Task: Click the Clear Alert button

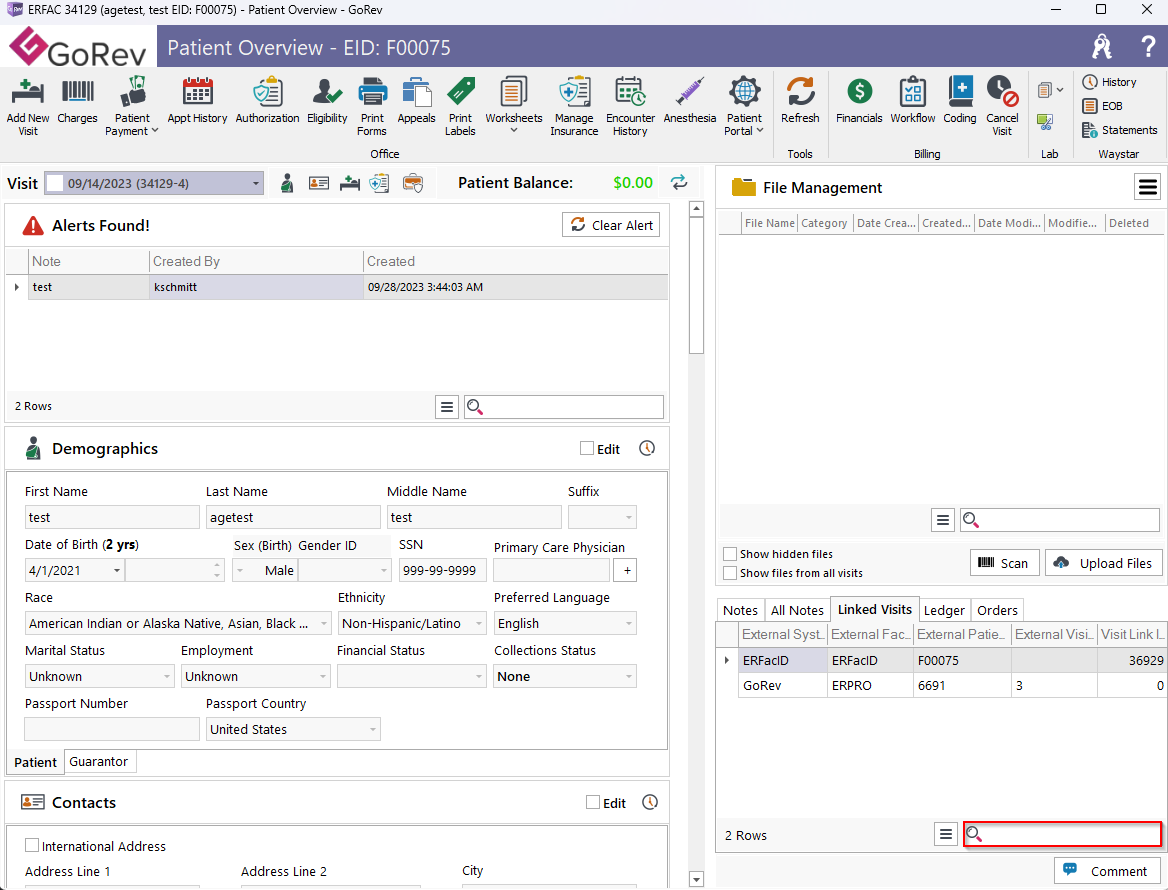Action: click(x=611, y=225)
